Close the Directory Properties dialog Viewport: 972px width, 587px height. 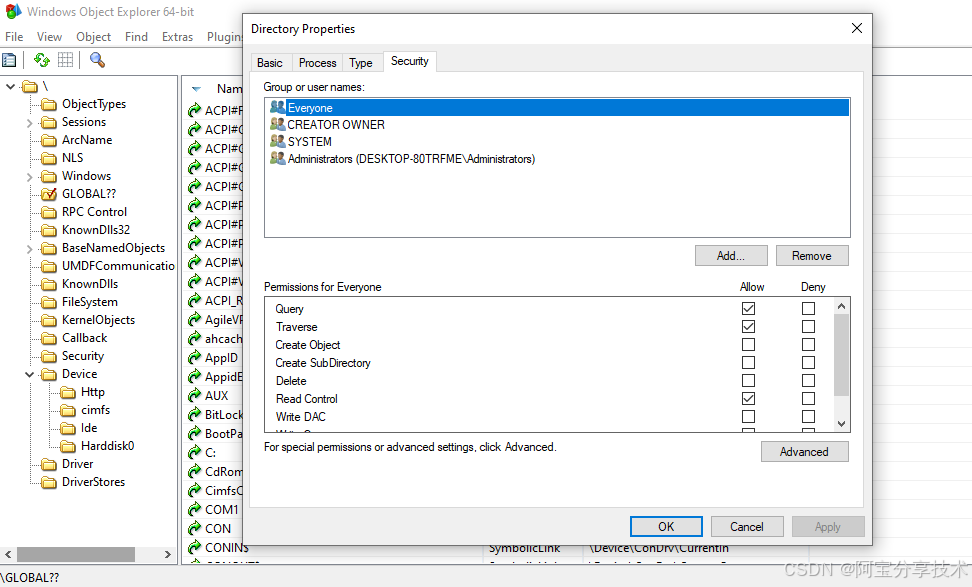857,28
